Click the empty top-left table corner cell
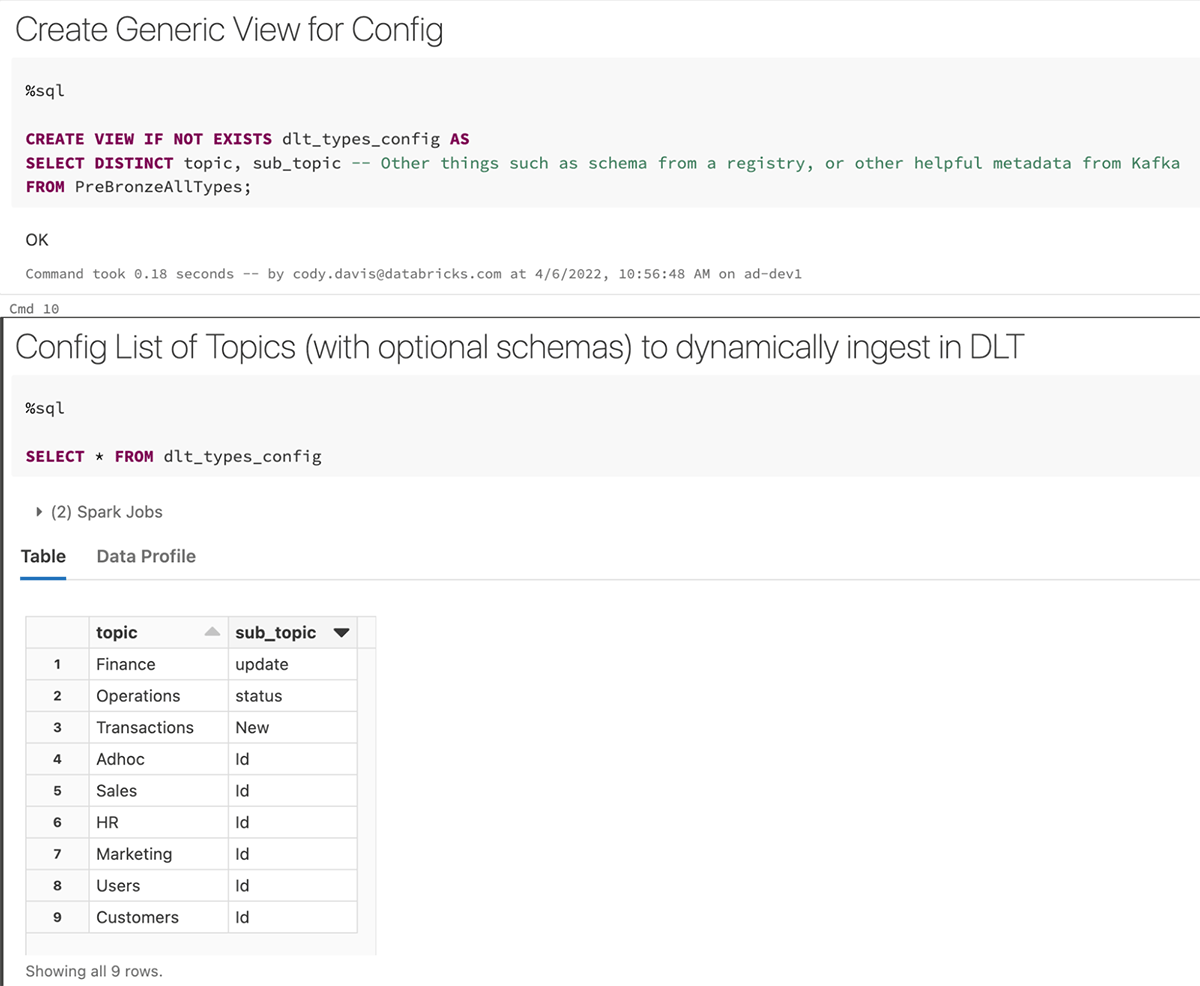 tap(57, 632)
